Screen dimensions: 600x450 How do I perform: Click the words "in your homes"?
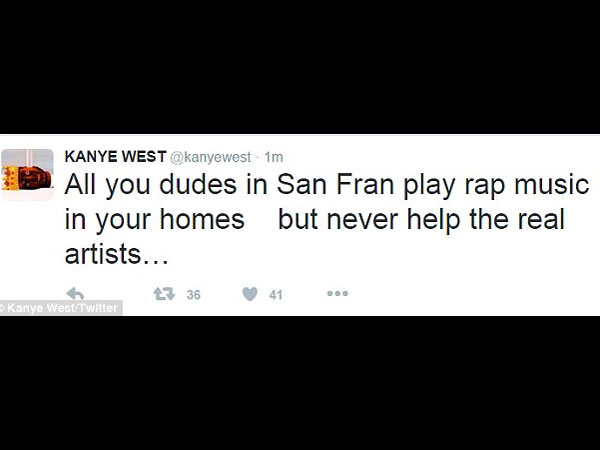(154, 220)
